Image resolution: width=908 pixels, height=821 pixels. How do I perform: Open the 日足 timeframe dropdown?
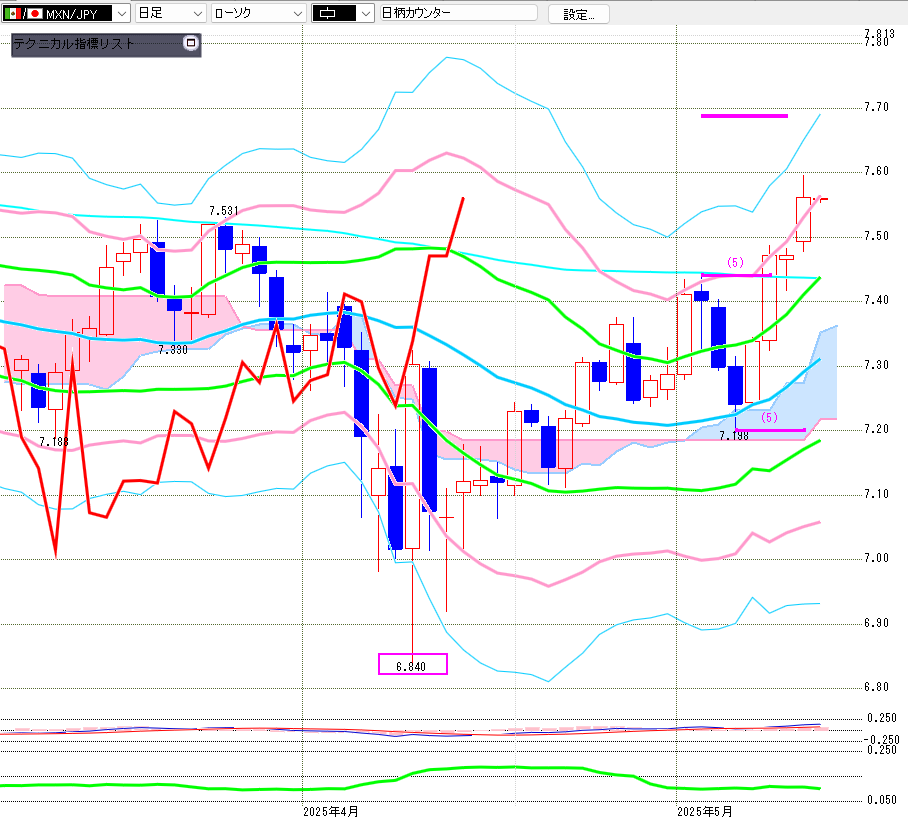[170, 13]
